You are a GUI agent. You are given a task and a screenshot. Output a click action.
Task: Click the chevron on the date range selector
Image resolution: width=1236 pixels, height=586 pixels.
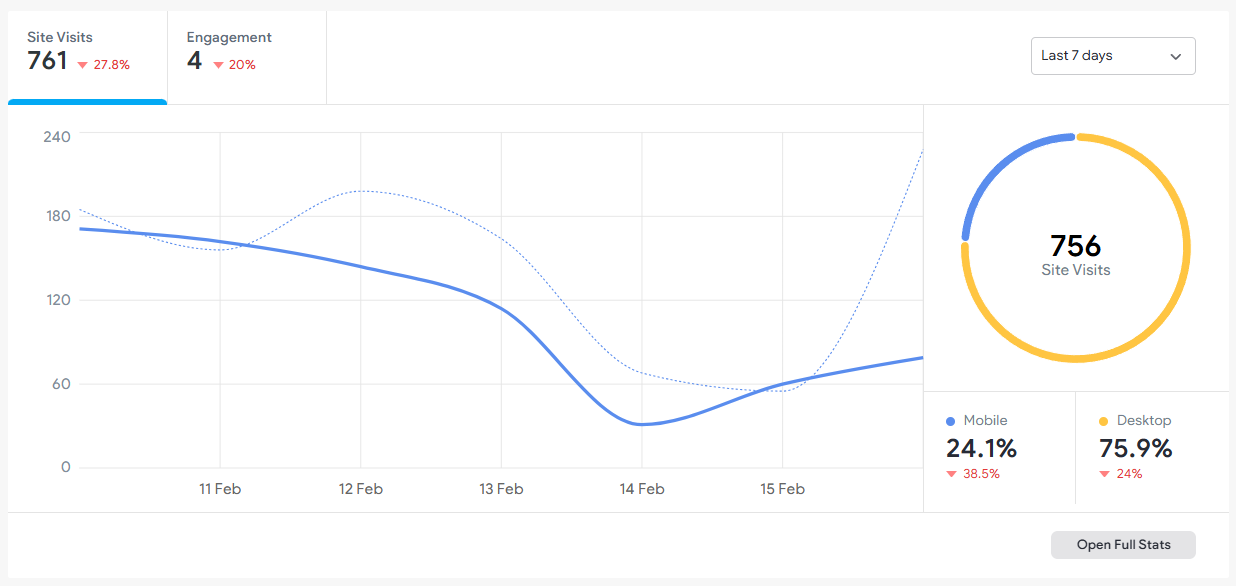click(x=1176, y=56)
